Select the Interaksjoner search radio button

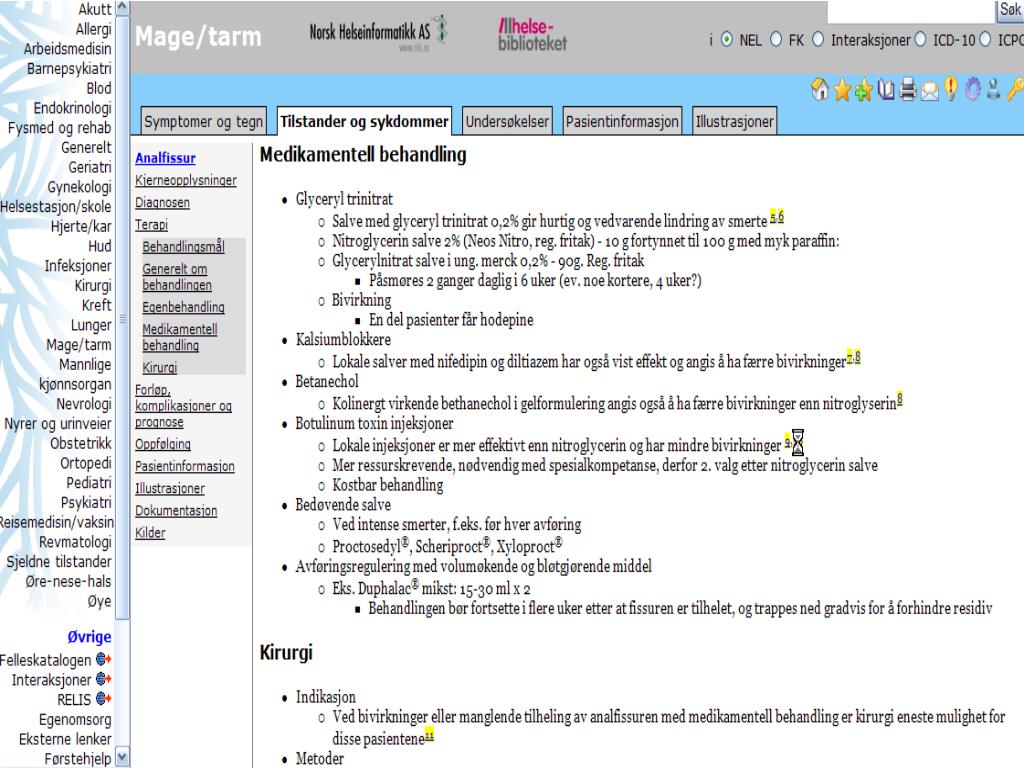(818, 40)
